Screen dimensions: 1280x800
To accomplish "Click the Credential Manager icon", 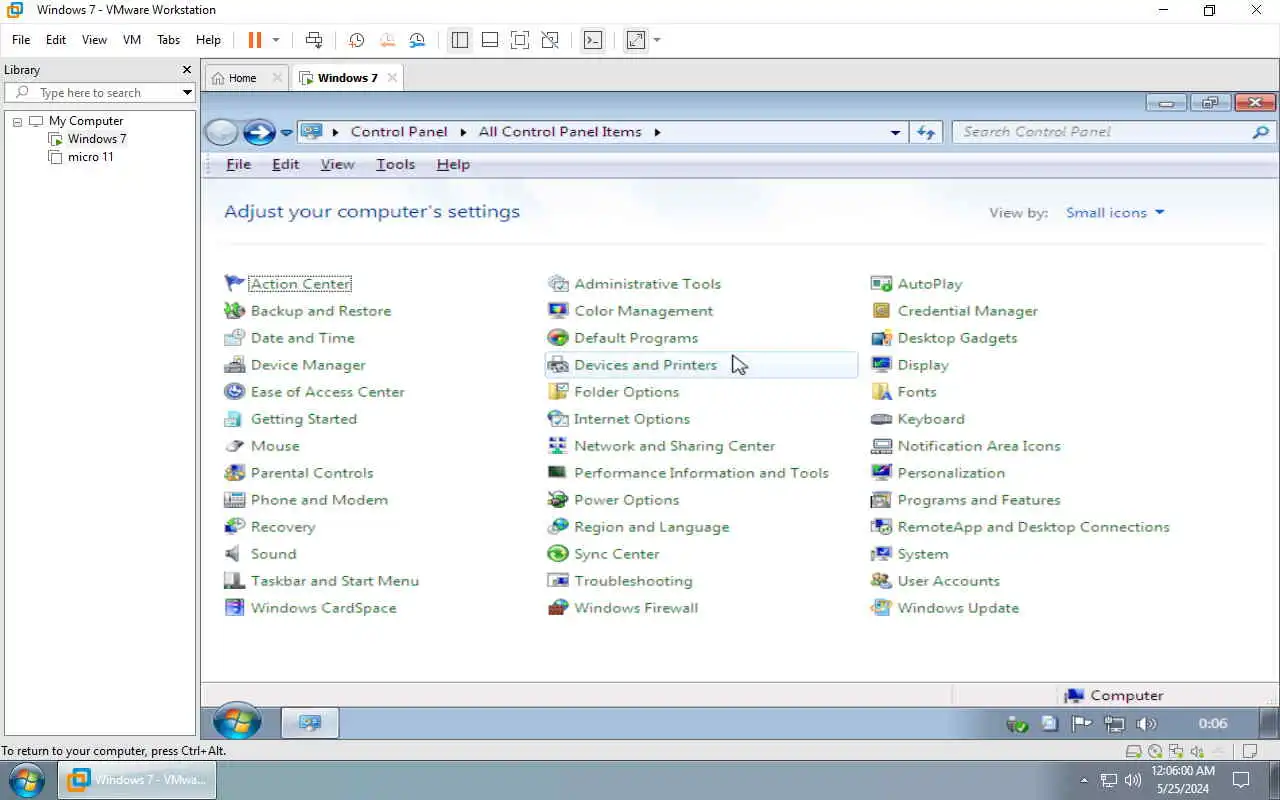I will pyautogui.click(x=881, y=311).
